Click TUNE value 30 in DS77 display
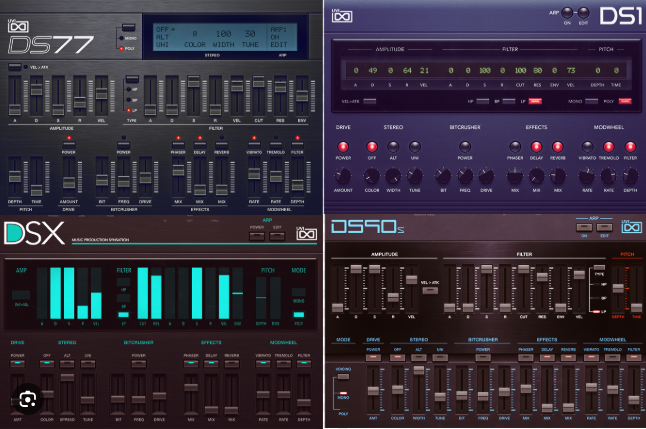This screenshot has height=429, width=646. (250, 33)
